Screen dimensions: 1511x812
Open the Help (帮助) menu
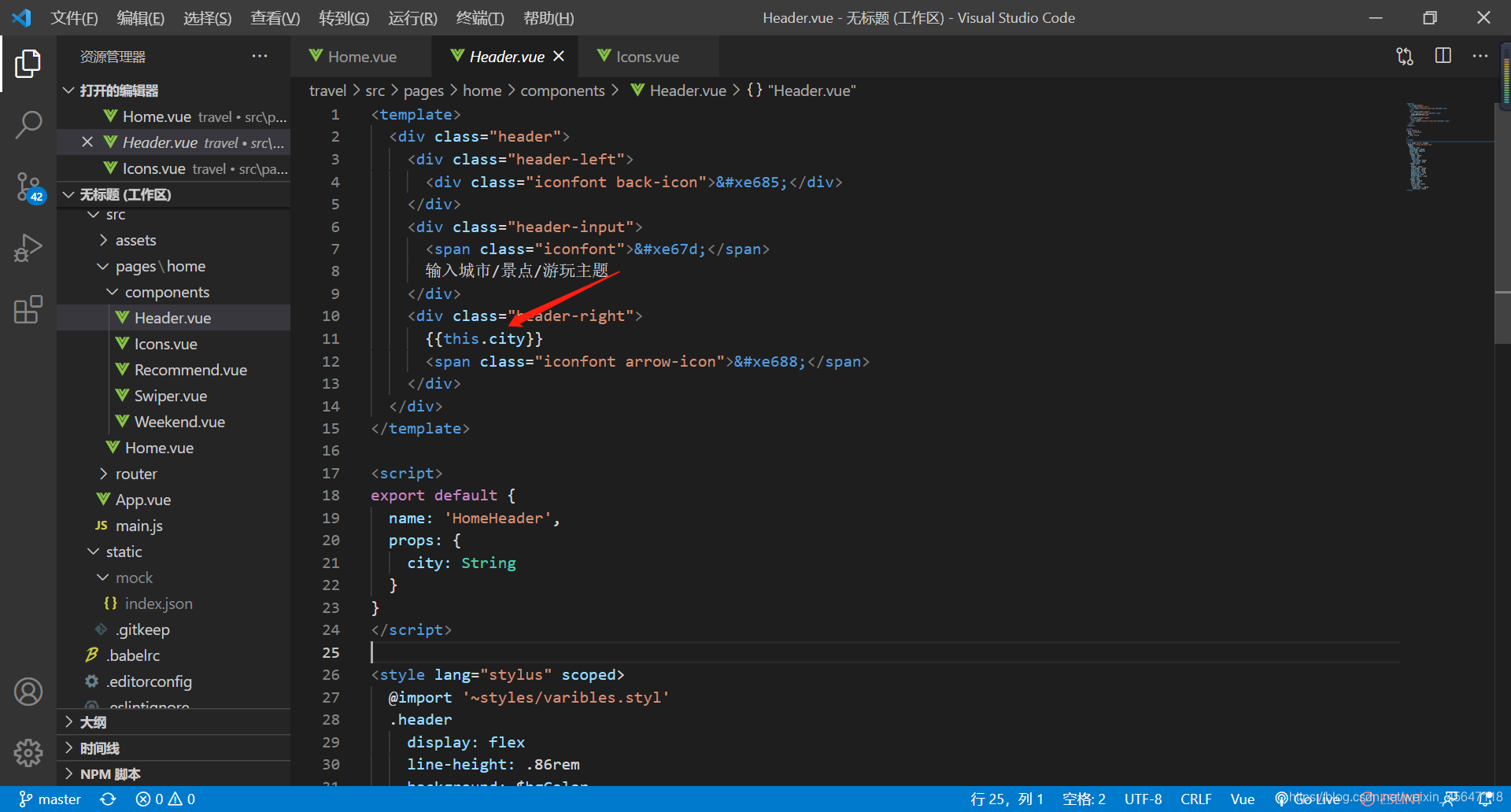[x=549, y=17]
